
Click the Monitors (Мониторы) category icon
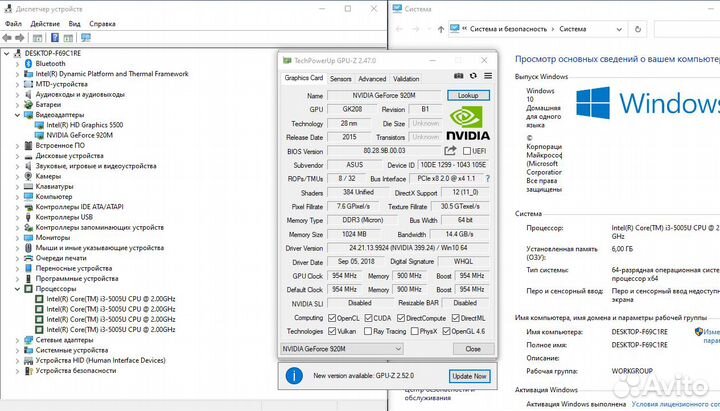tap(28, 237)
